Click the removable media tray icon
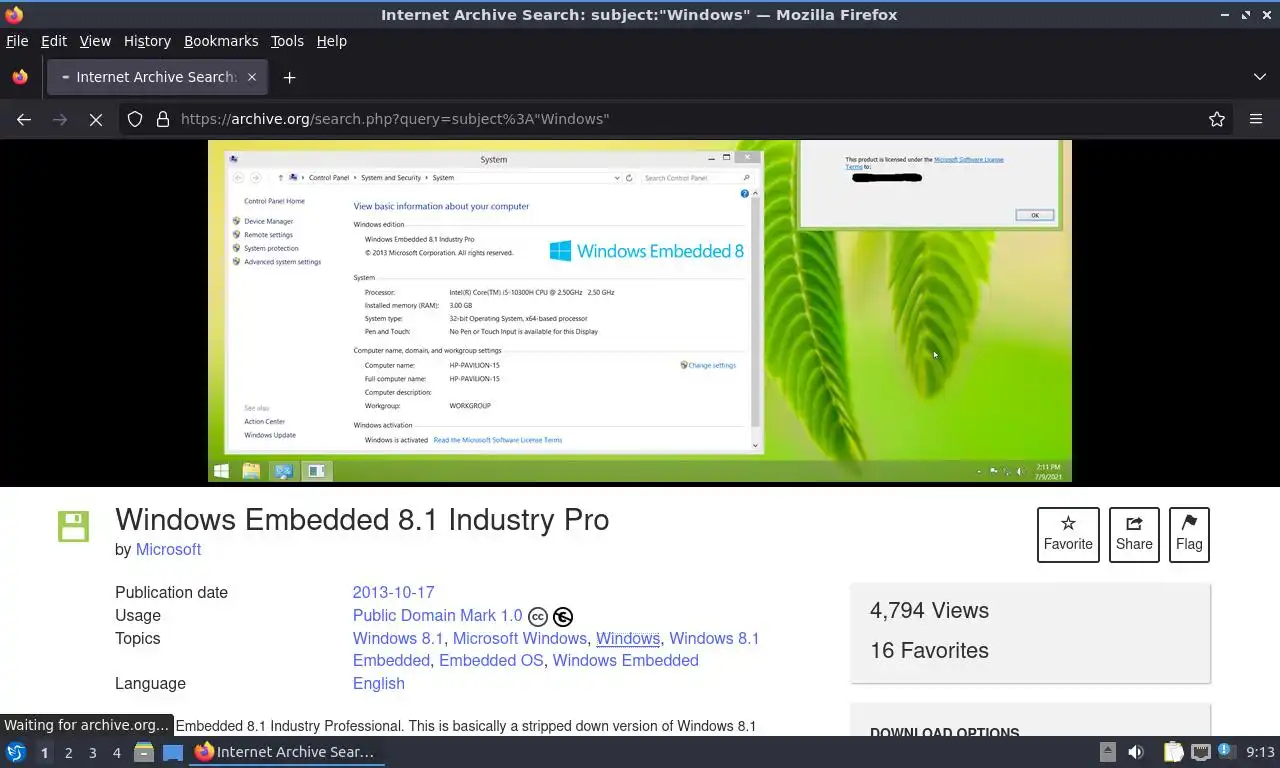 click(1108, 752)
